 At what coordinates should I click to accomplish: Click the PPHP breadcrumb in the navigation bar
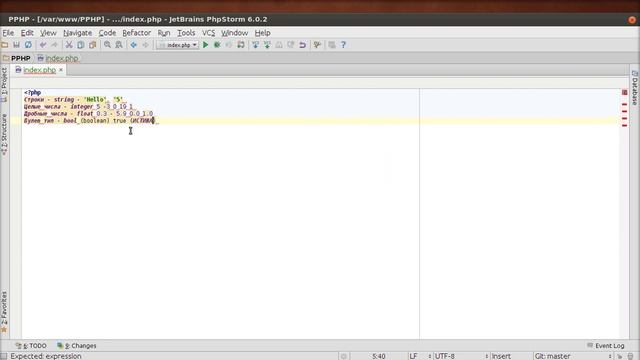pos(17,58)
